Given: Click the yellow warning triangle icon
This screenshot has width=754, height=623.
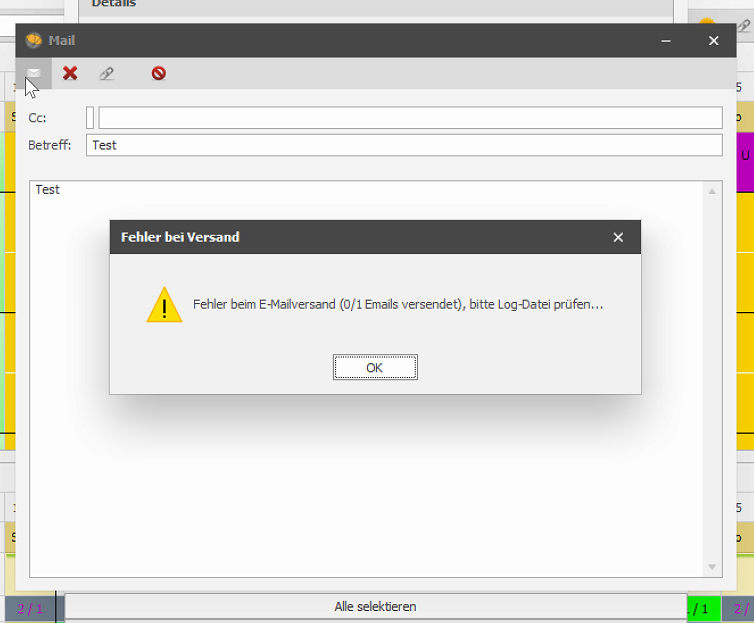Looking at the screenshot, I should [x=164, y=305].
